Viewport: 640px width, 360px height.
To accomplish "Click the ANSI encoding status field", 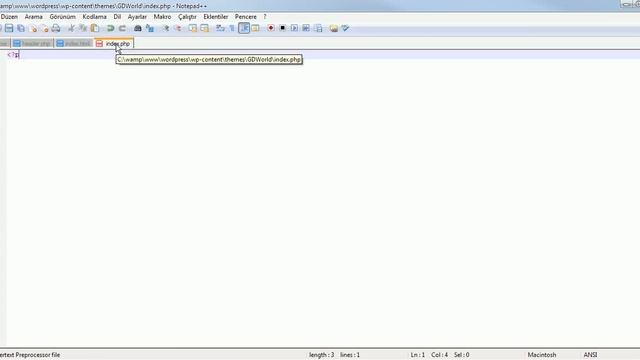I will pyautogui.click(x=590, y=355).
